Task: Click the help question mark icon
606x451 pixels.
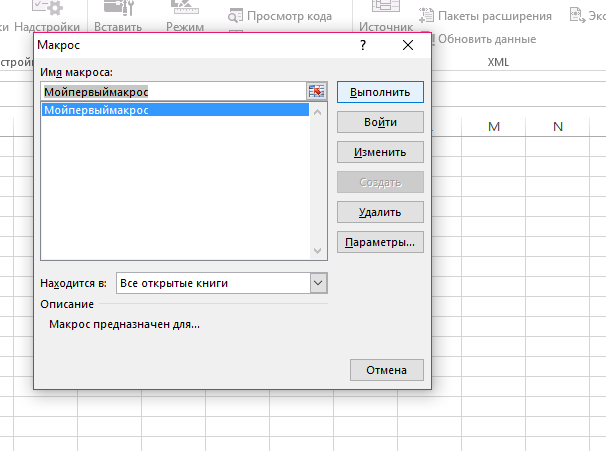Action: coord(363,45)
